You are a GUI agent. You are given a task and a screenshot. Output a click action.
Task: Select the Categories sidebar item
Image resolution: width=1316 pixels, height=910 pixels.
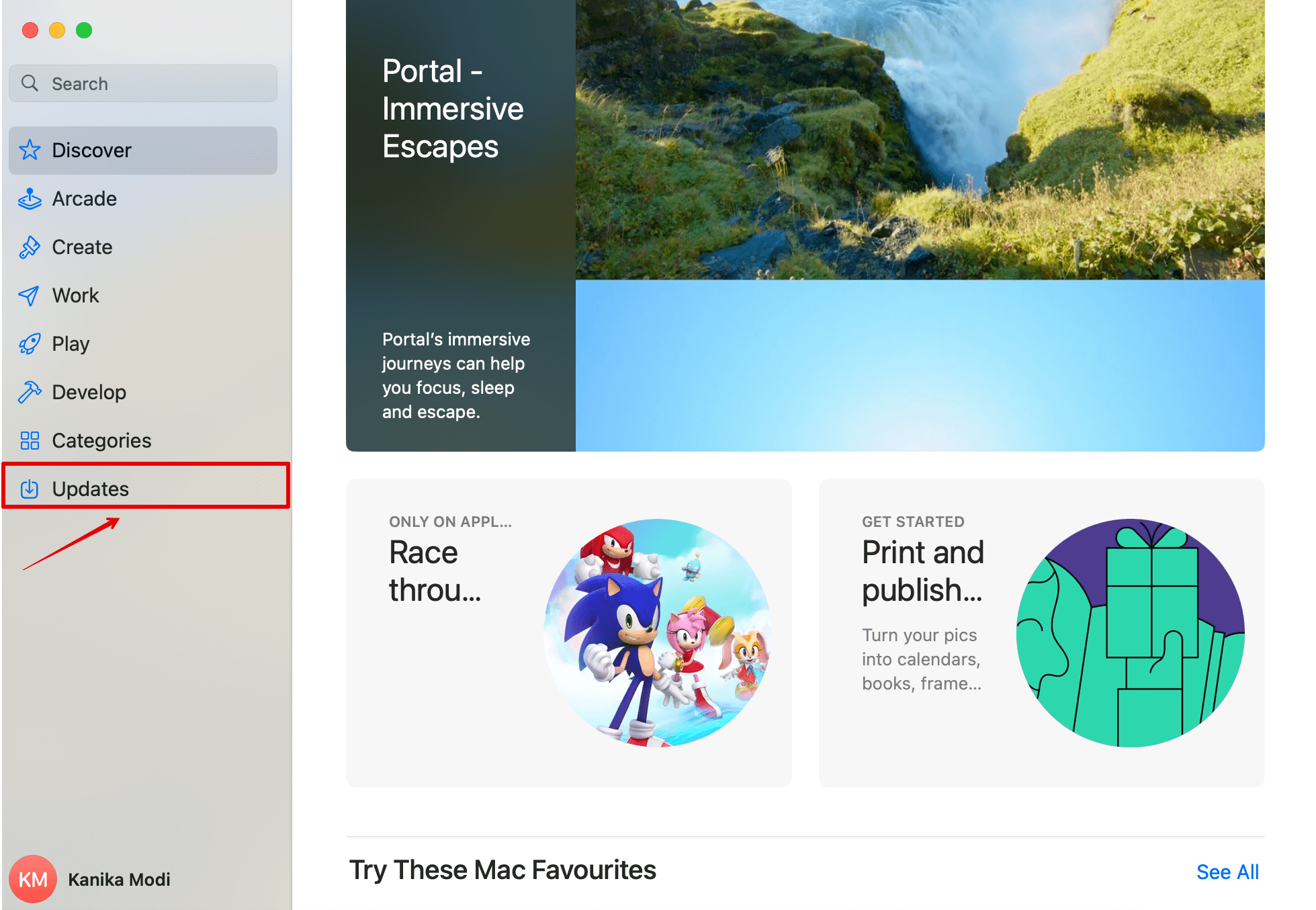pyautogui.click(x=101, y=440)
